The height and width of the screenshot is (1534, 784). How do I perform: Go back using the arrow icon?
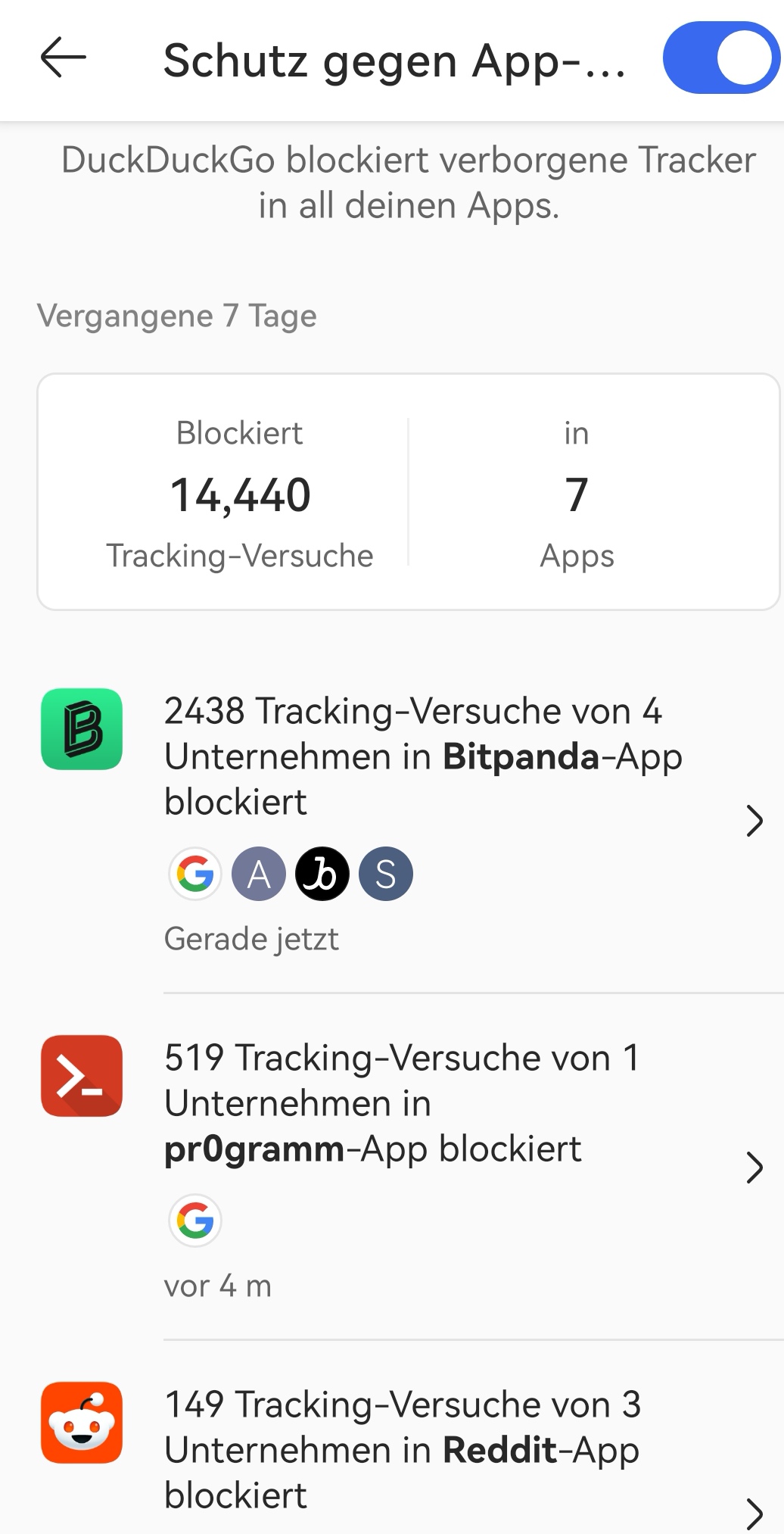[x=64, y=58]
